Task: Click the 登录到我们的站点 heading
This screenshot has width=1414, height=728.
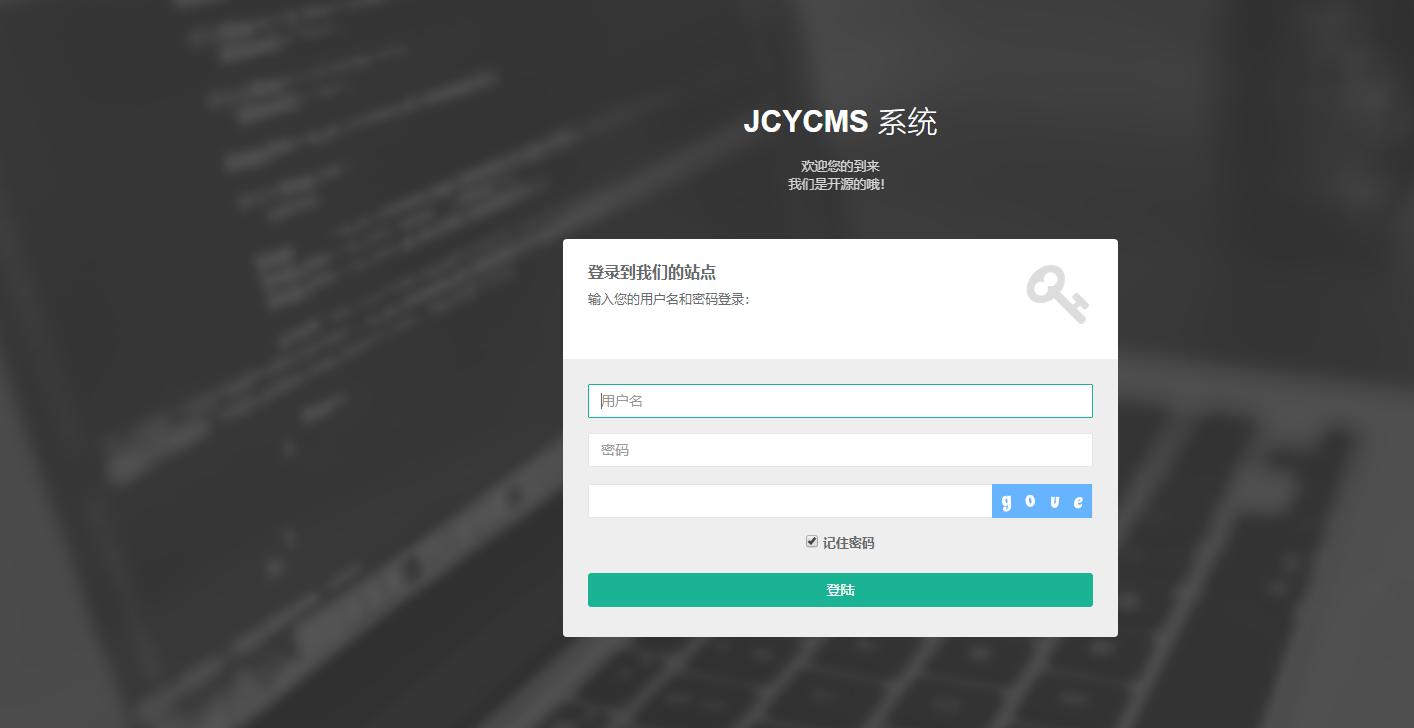Action: 652,272
